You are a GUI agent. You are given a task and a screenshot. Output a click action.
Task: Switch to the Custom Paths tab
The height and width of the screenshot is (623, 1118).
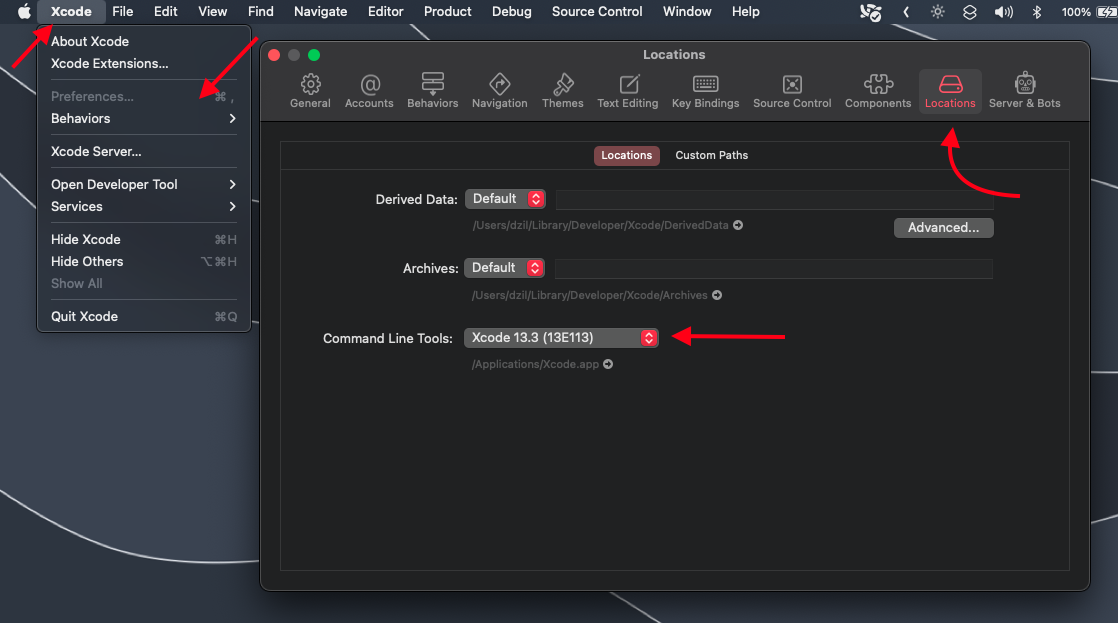tap(711, 155)
